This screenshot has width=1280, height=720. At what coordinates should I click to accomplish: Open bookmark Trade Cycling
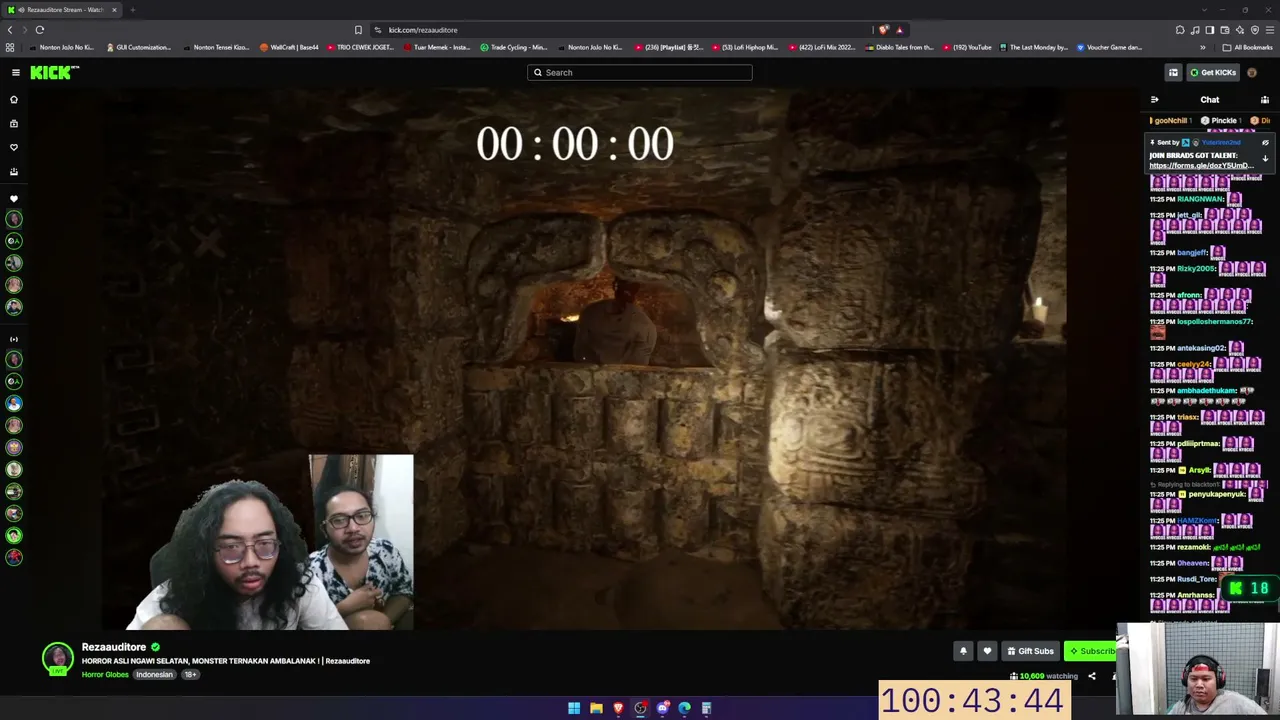(513, 47)
